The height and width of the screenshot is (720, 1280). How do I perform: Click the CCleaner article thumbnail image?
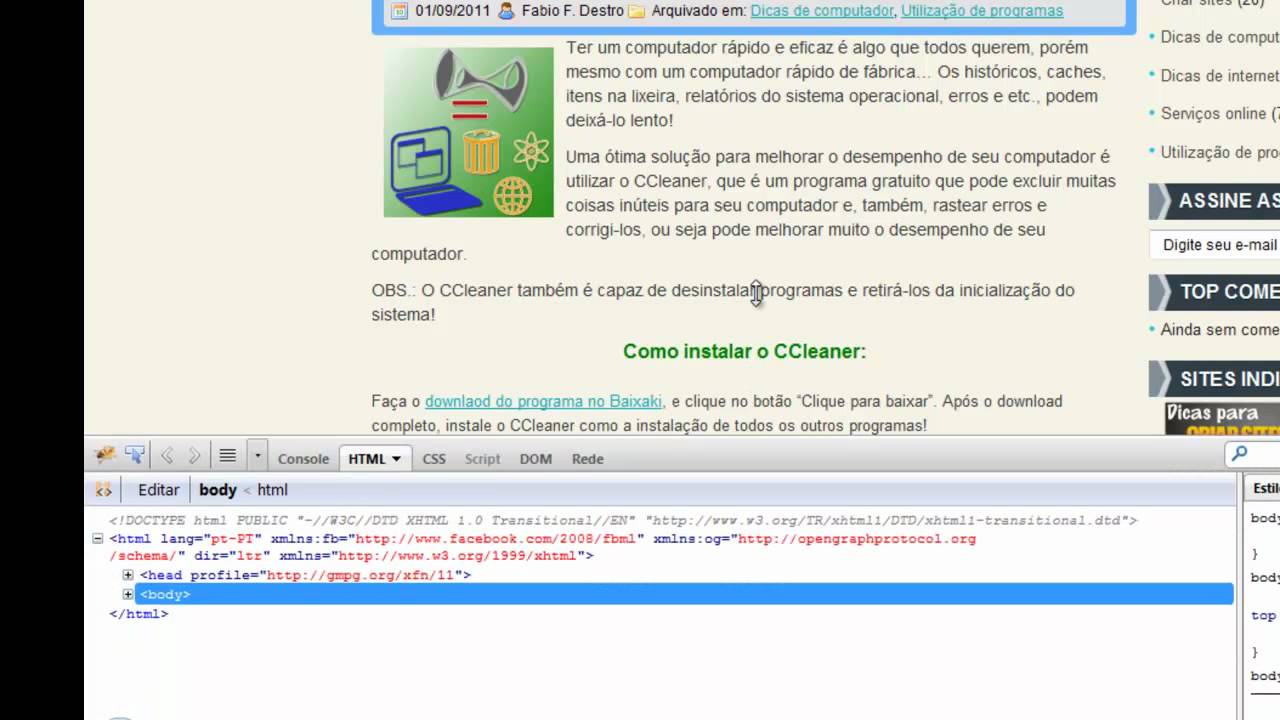(468, 132)
